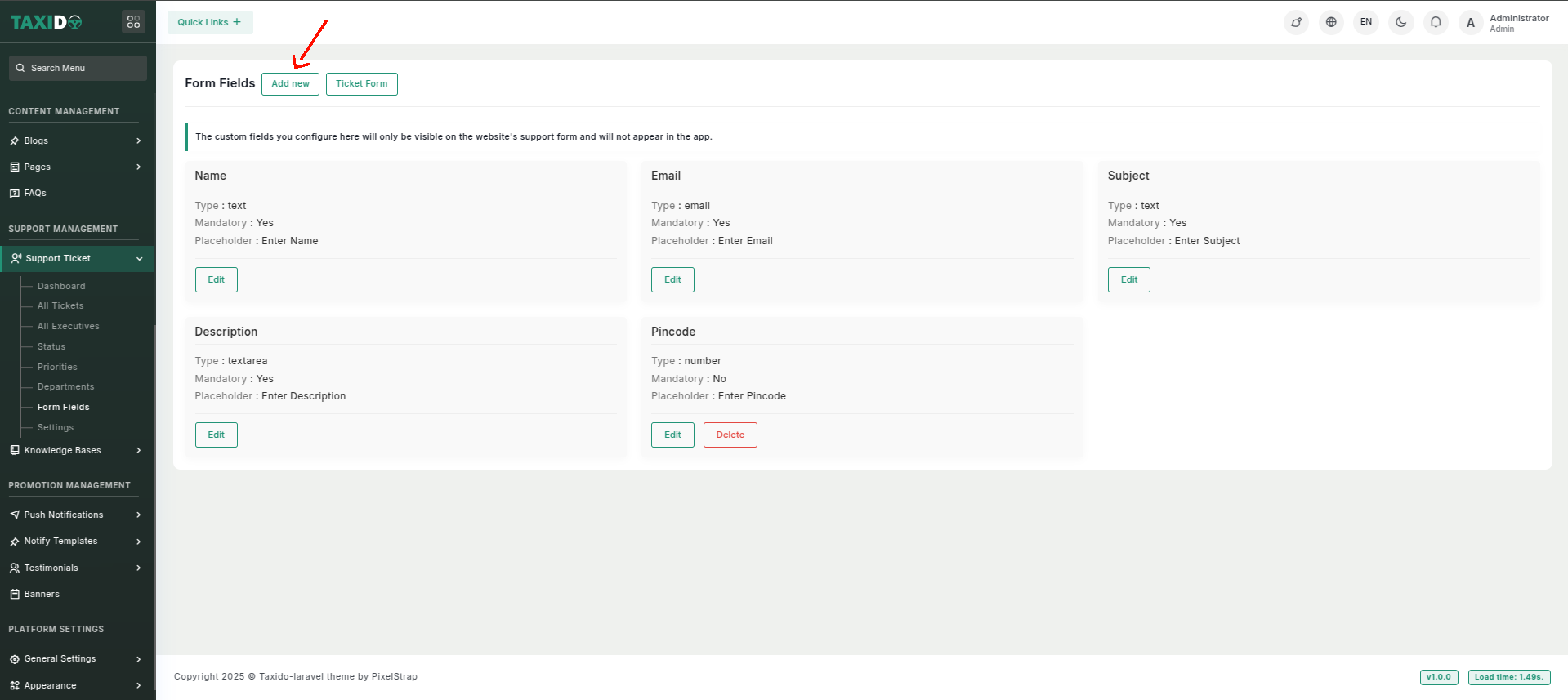The width and height of the screenshot is (1568, 700).
Task: Click the Search Menu input
Action: tap(78, 69)
